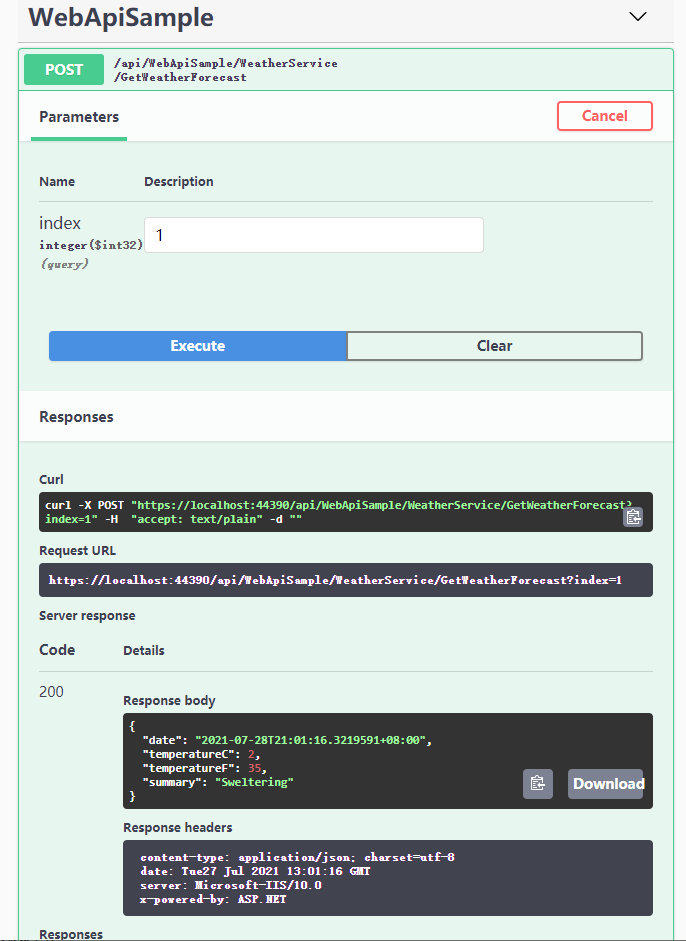The height and width of the screenshot is (941, 686).
Task: Select the Parameters tab
Action: click(x=79, y=117)
